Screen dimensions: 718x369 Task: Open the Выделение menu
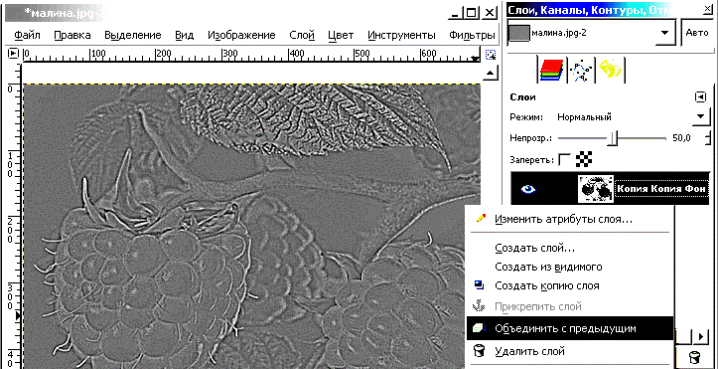coord(133,35)
